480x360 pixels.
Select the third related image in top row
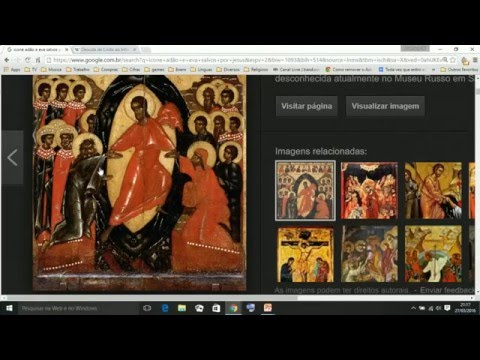pos(433,190)
